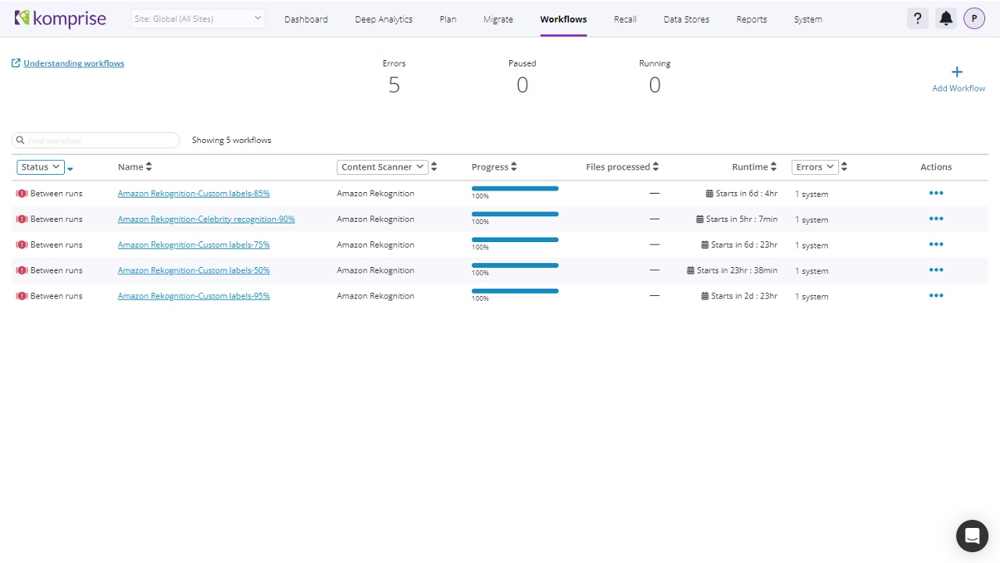1000x563 pixels.
Task: Open actions menu for Celebrity recognition-90%
Action: pos(936,219)
